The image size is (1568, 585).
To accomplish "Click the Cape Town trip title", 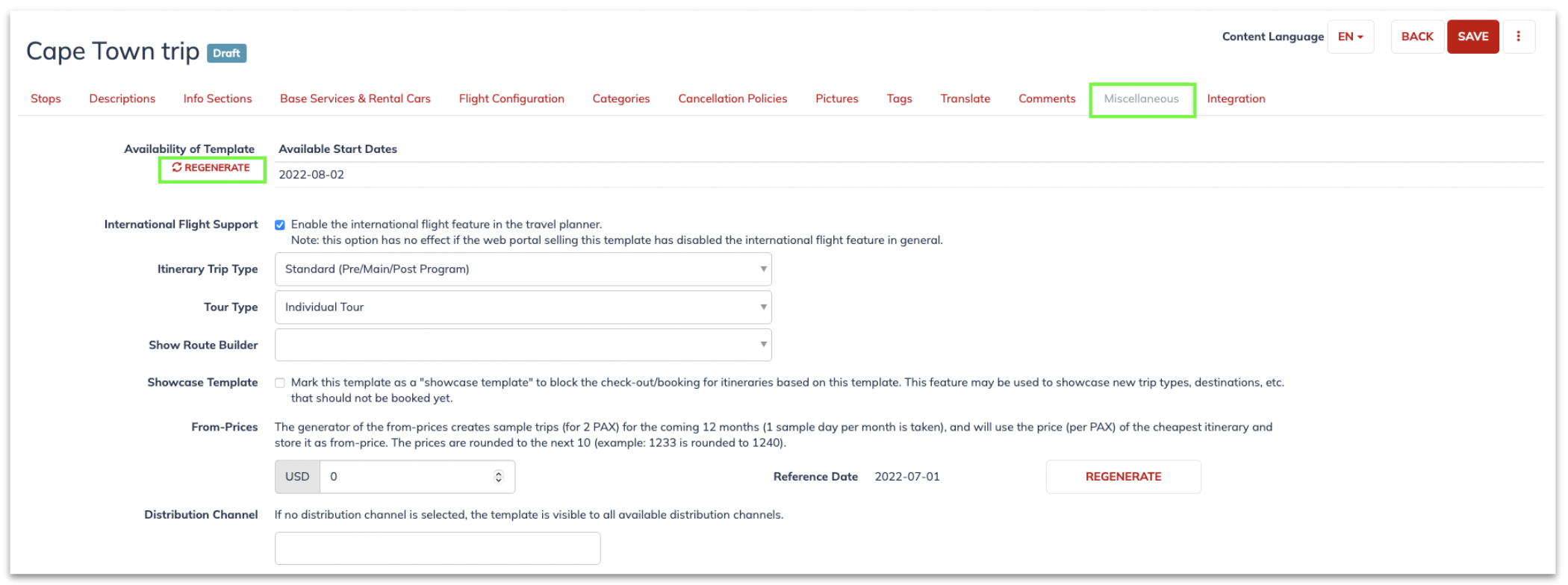I will [x=113, y=51].
